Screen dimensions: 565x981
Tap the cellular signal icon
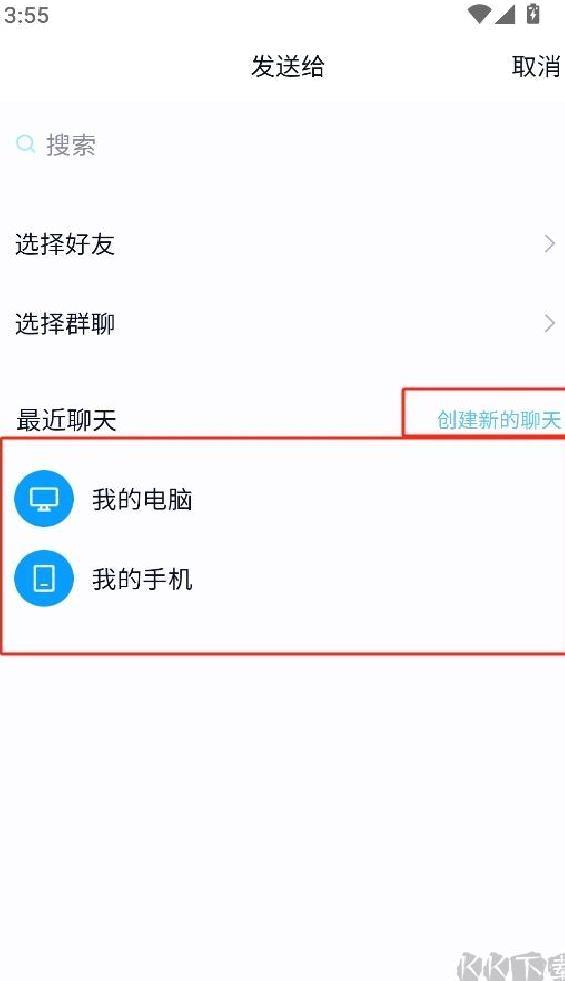505,14
